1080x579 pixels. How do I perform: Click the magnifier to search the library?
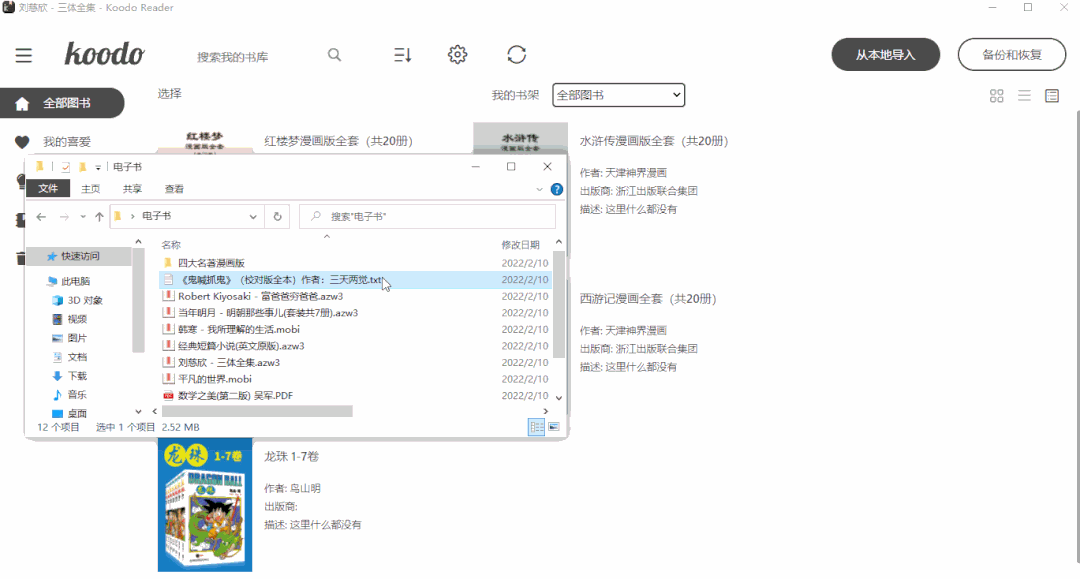[x=335, y=55]
